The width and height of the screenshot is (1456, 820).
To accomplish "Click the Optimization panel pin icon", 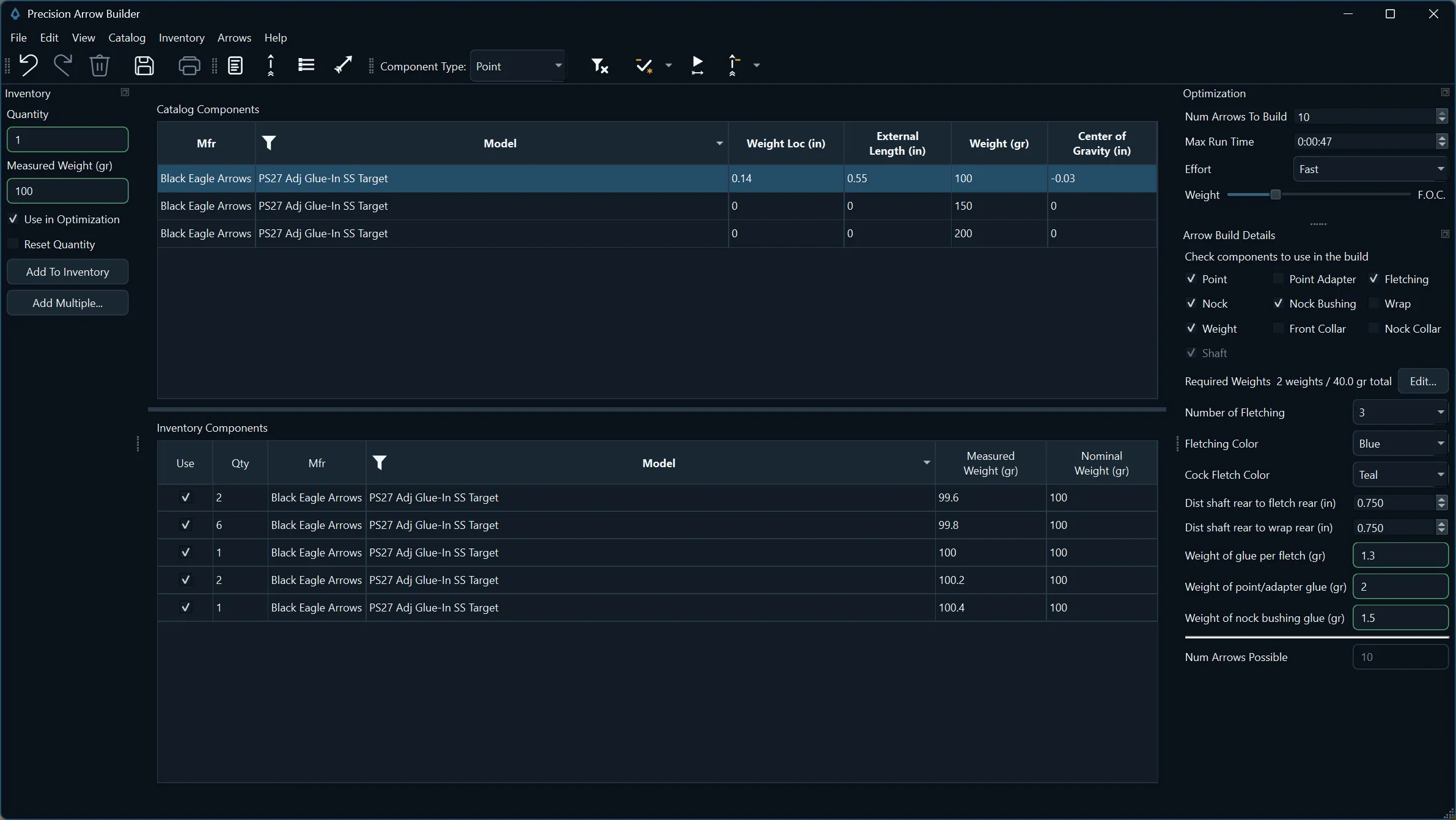I will pos(1445,92).
